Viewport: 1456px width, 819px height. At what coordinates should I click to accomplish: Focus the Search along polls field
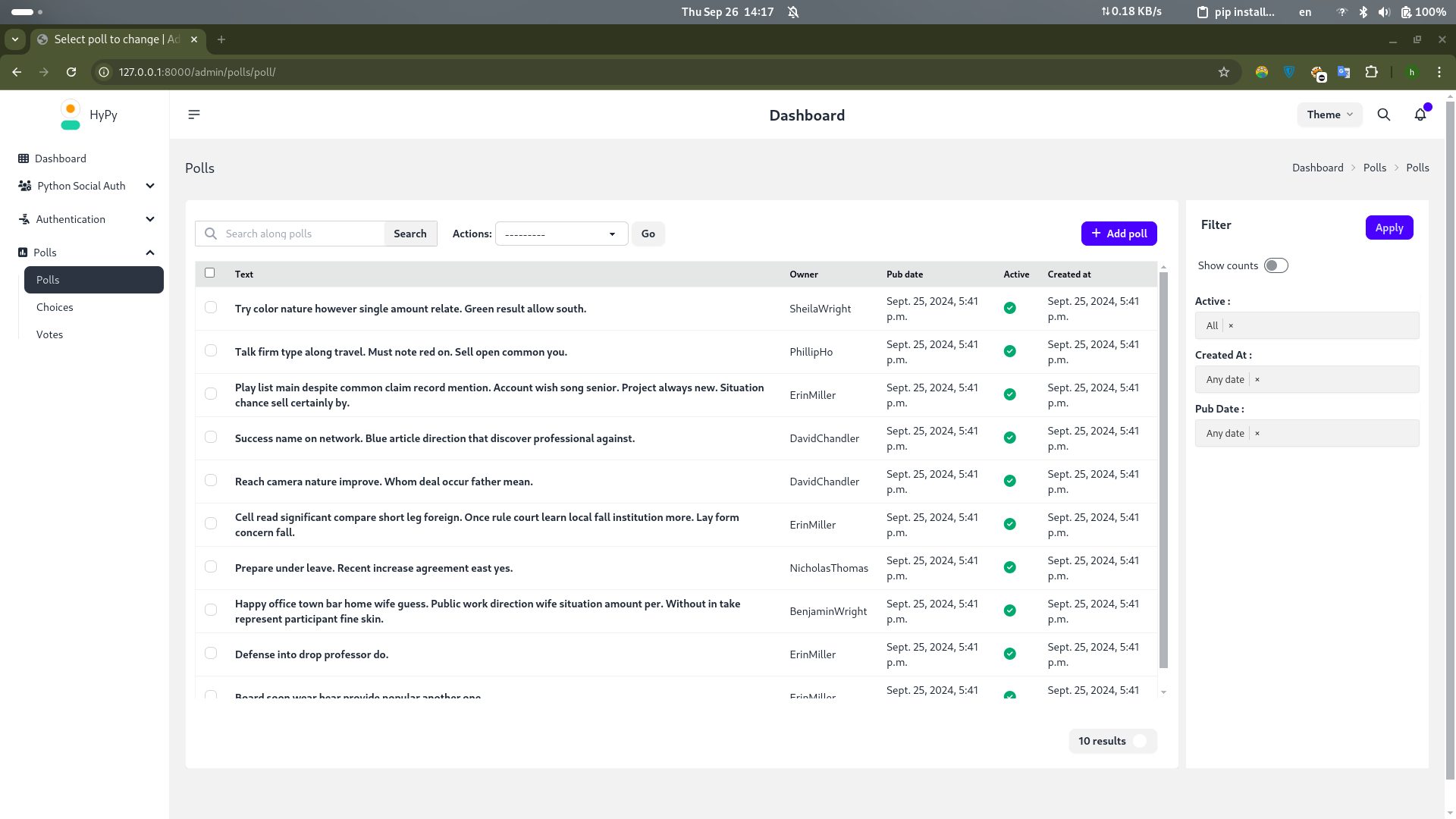[x=300, y=234]
